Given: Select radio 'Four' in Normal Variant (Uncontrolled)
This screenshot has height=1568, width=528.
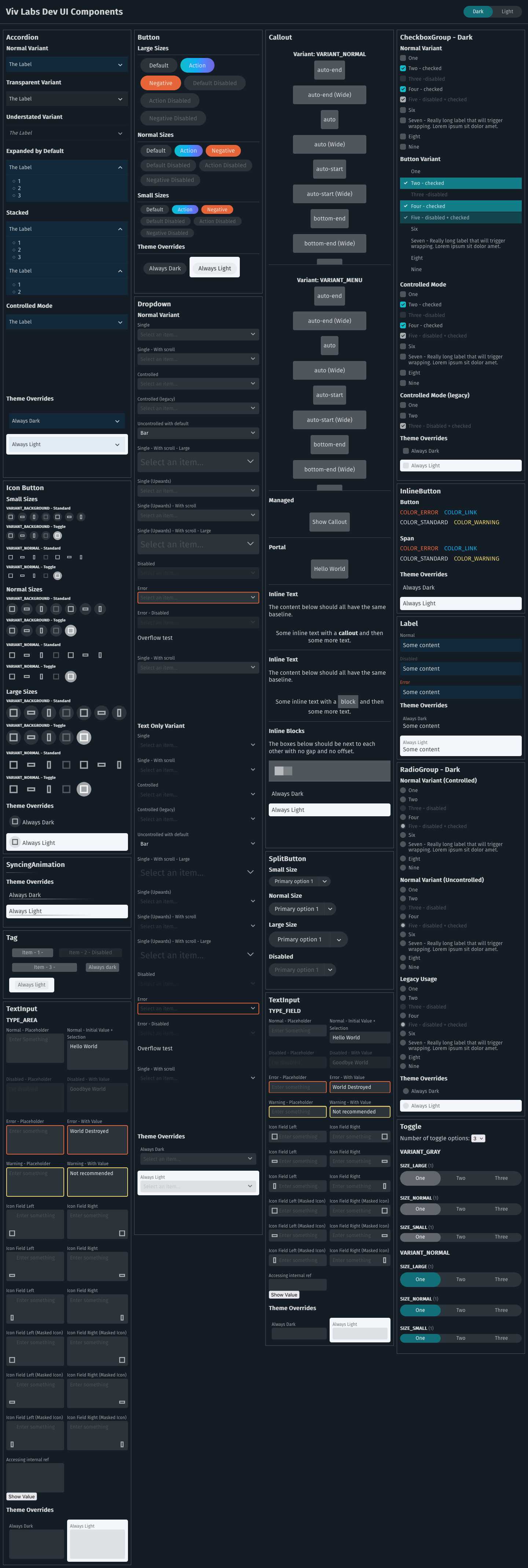Looking at the screenshot, I should tap(403, 916).
